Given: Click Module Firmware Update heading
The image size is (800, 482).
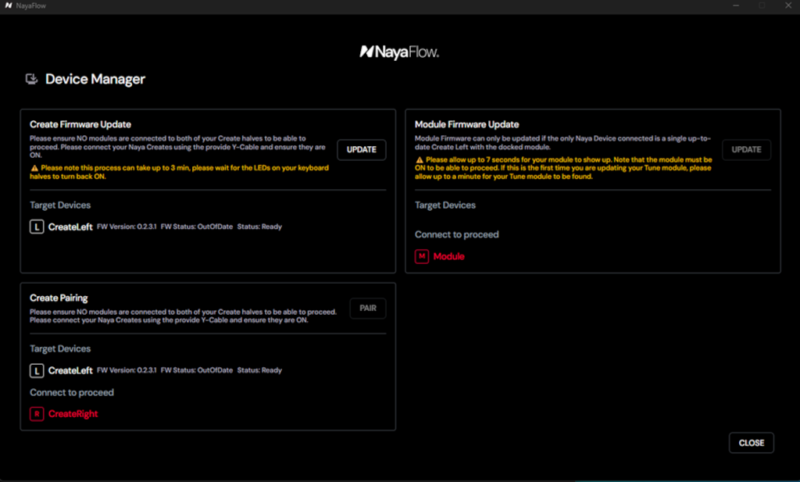Looking at the screenshot, I should 466,124.
